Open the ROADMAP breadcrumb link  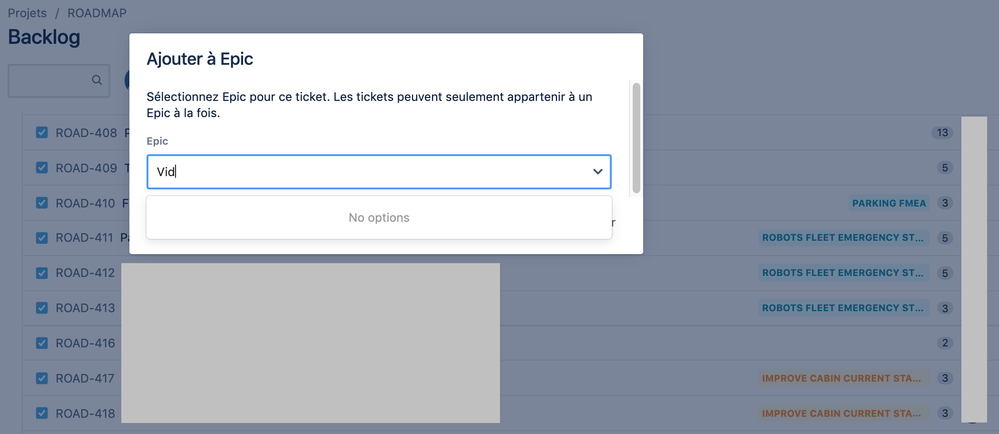[x=97, y=13]
